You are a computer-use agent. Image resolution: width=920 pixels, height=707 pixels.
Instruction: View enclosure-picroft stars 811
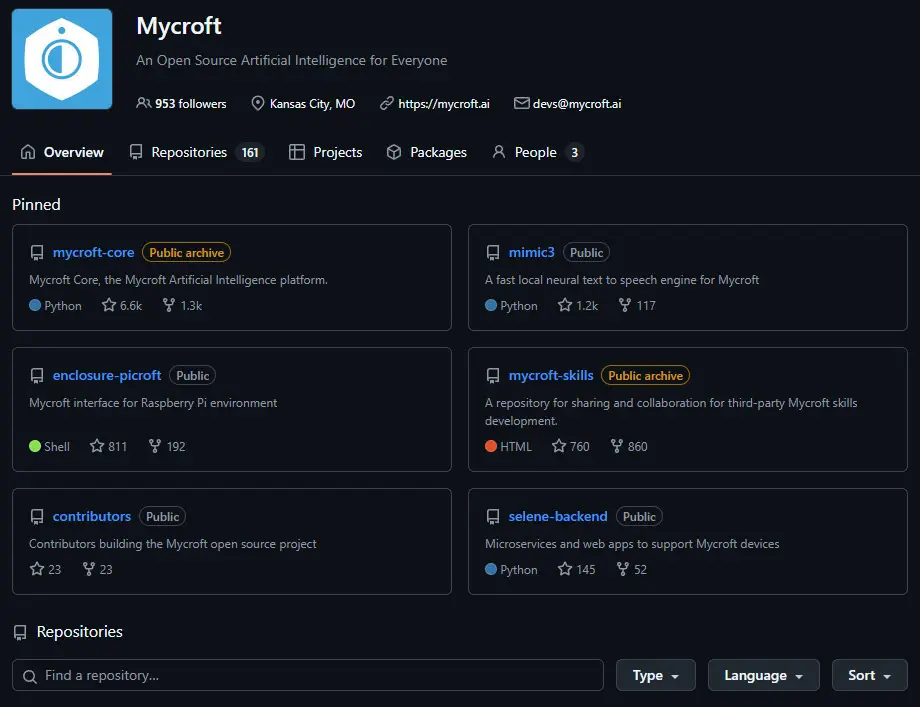109,446
